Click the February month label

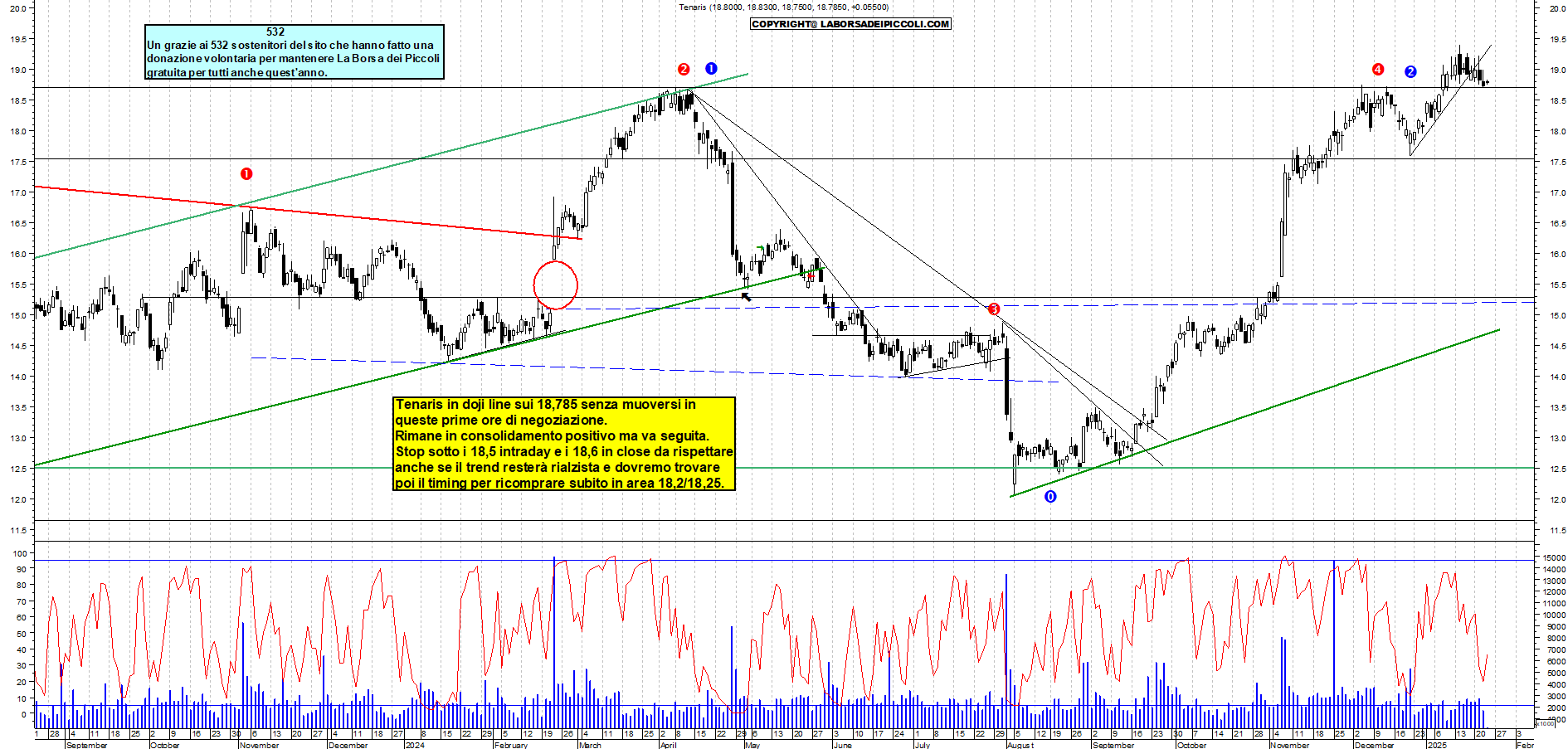510,745
